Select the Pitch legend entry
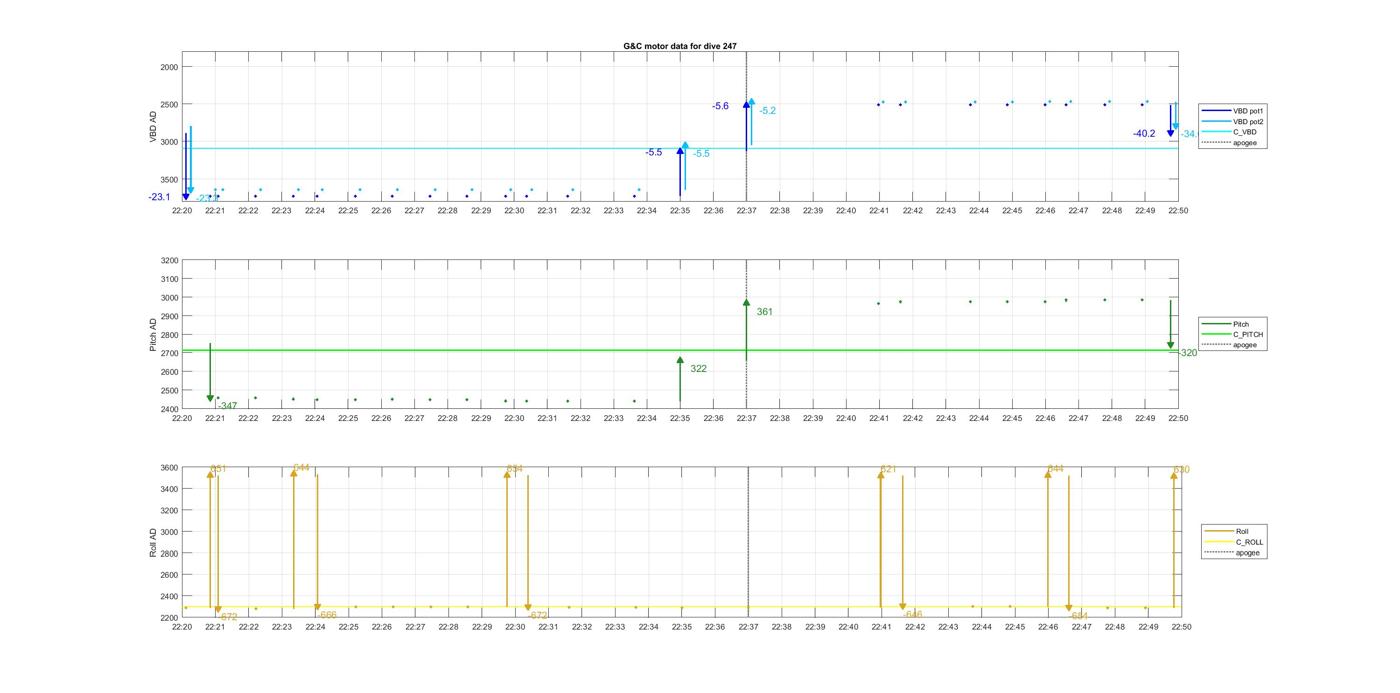Viewport: 1400px width, 693px height. pyautogui.click(x=1226, y=324)
